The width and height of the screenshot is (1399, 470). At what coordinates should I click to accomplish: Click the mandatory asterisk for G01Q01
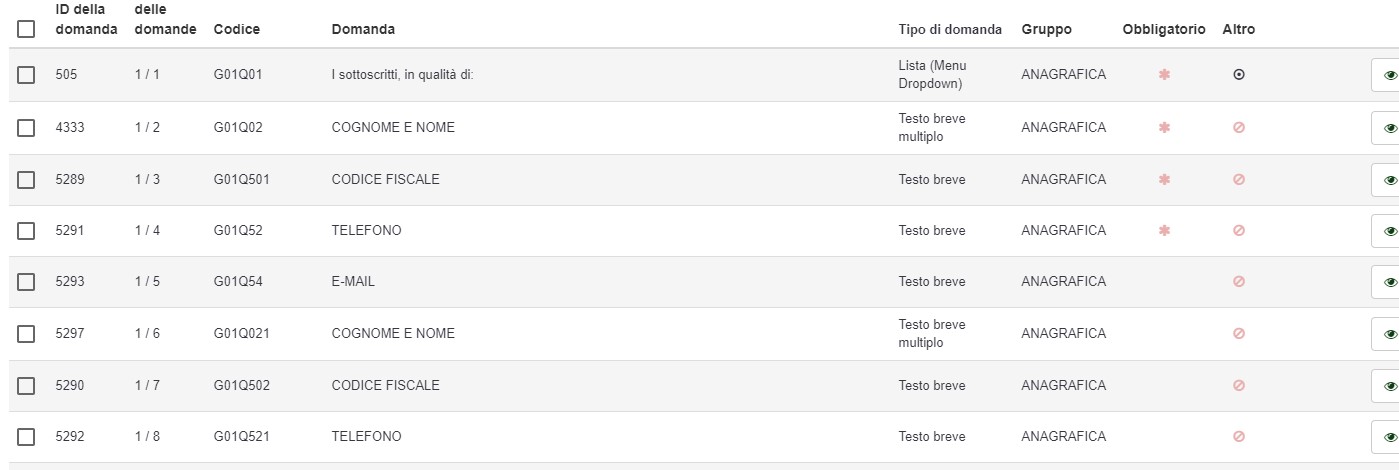(x=1164, y=75)
